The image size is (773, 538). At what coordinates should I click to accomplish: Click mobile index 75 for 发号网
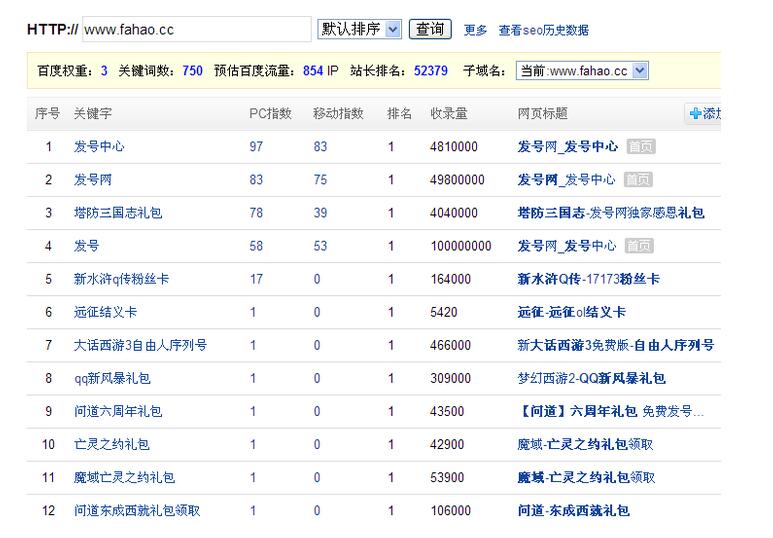320,179
